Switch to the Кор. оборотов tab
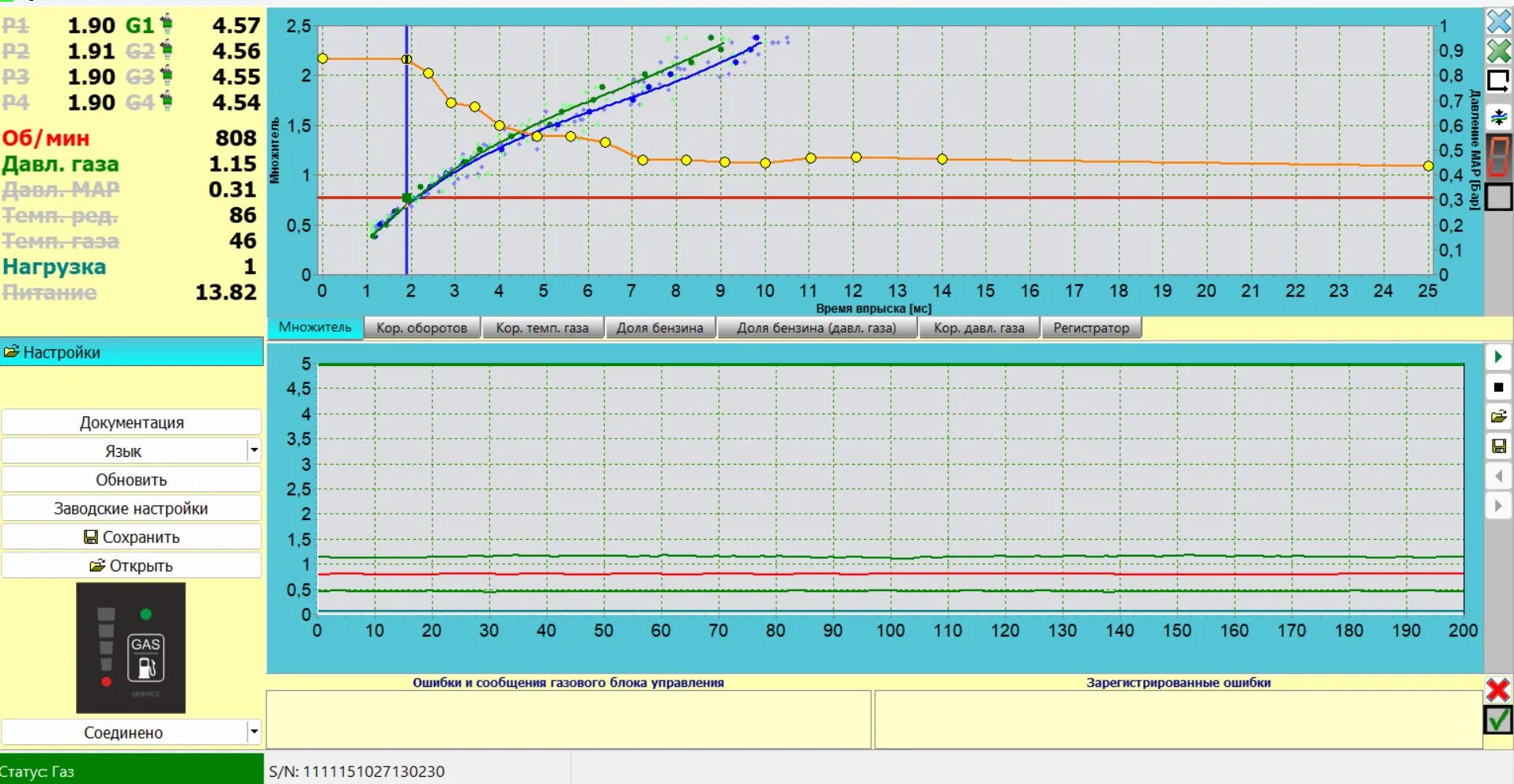1514x784 pixels. [x=421, y=328]
